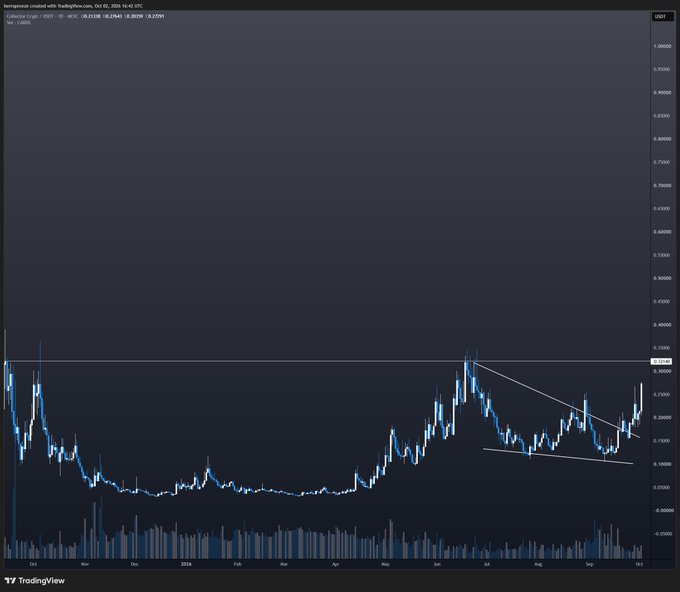680x592 pixels.
Task: Click the 2026 label on time axis
Action: coord(186,564)
